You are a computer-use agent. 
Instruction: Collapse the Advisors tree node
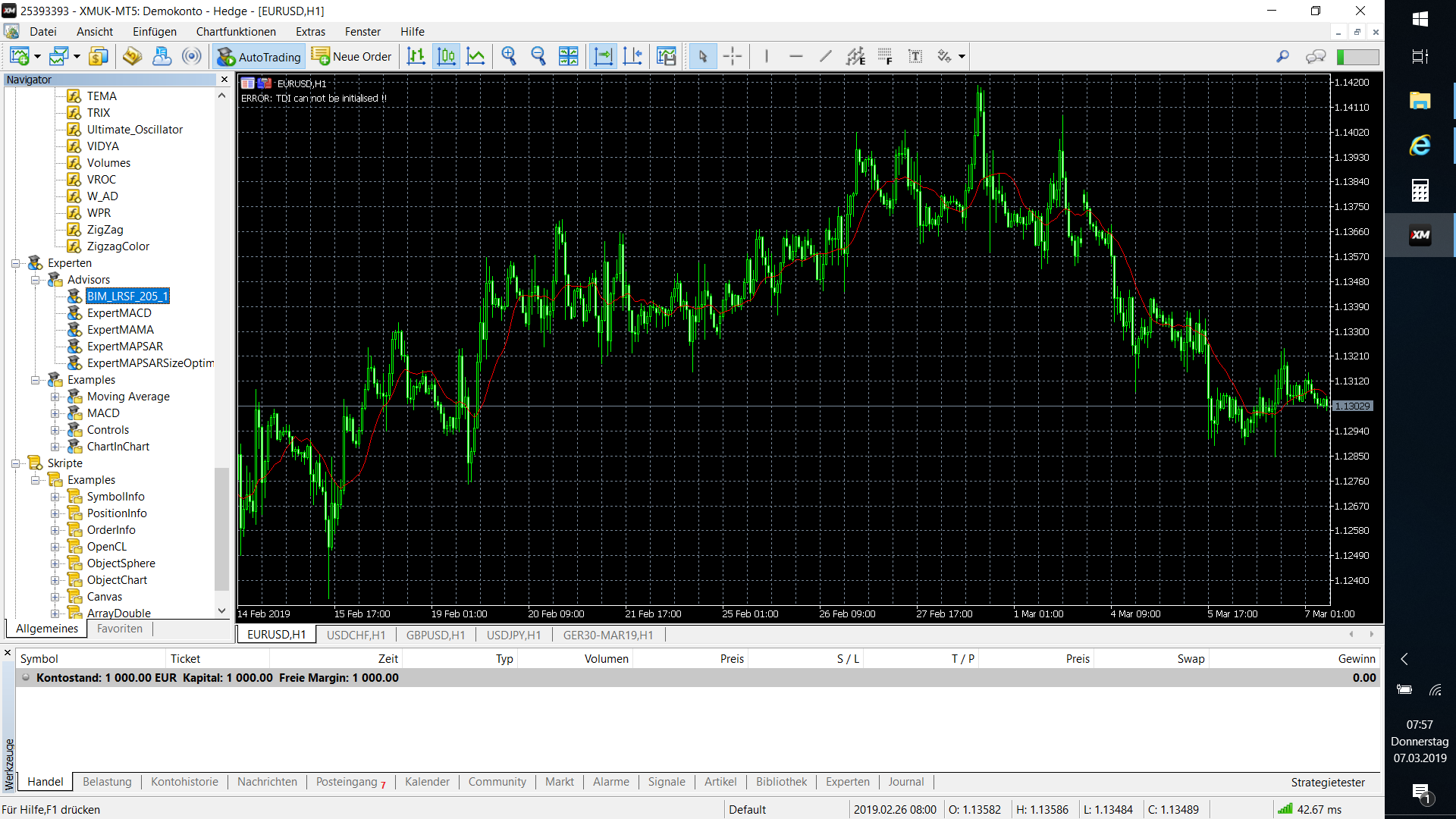tap(35, 280)
